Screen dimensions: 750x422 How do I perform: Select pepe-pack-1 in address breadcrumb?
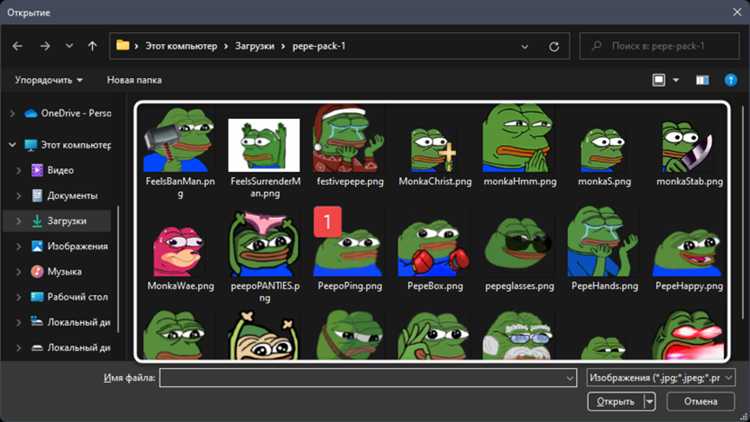point(319,46)
